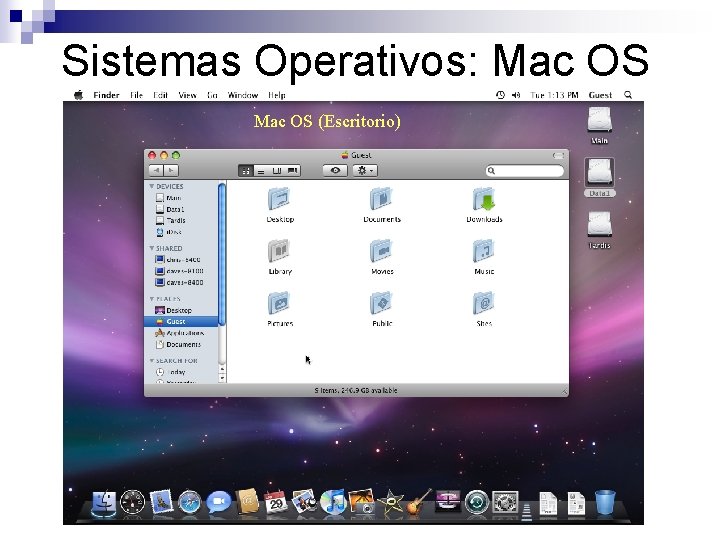Open iChat video bubble in Dock

tap(219, 502)
